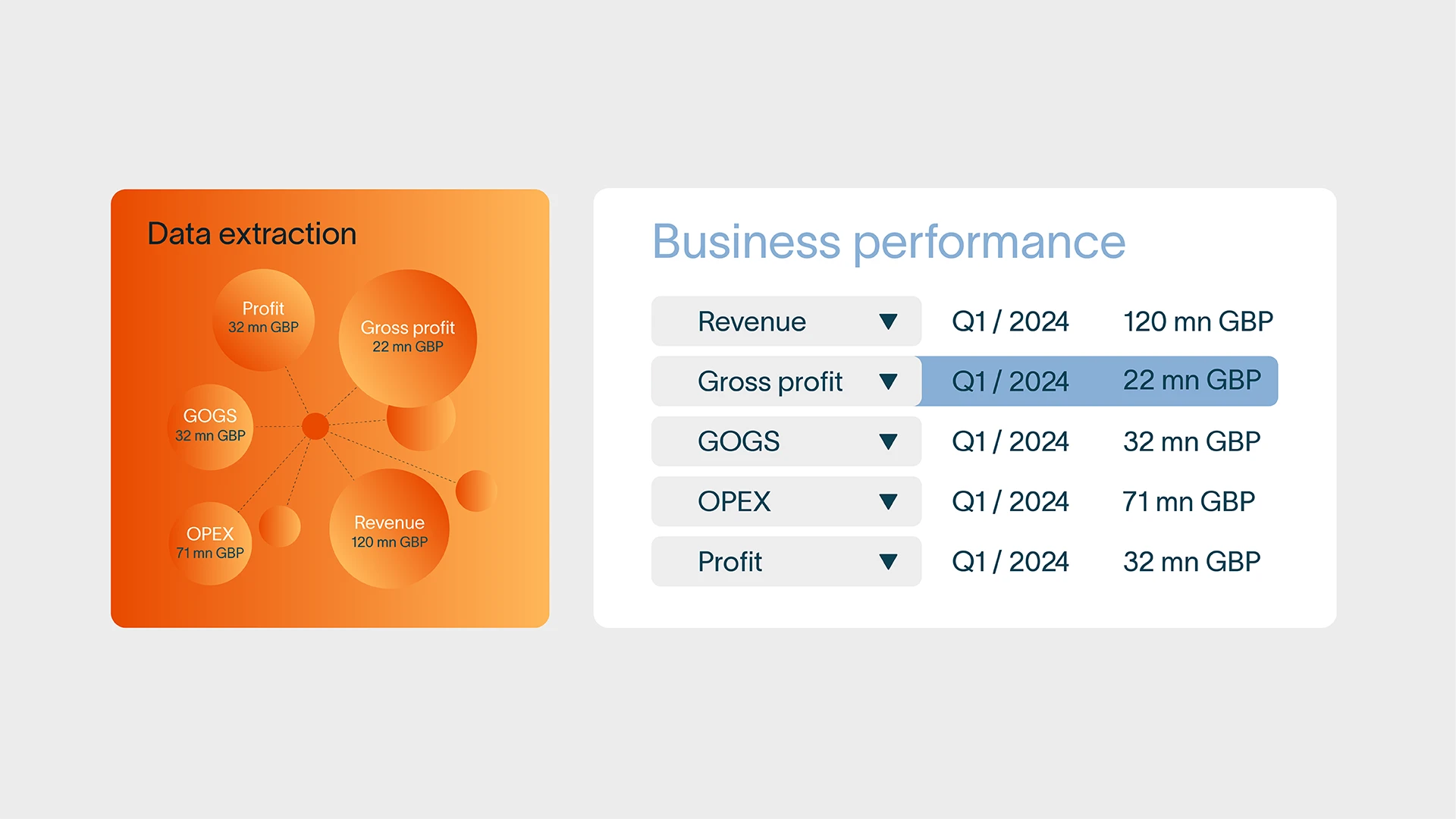Expand the OPEX dropdown arrow
1456x819 pixels.
(x=888, y=501)
